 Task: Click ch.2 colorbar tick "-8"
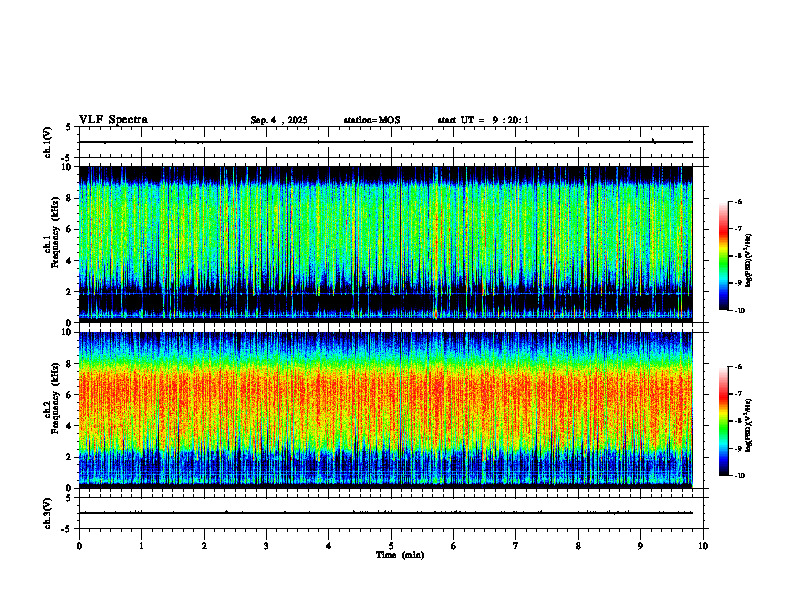(738, 422)
